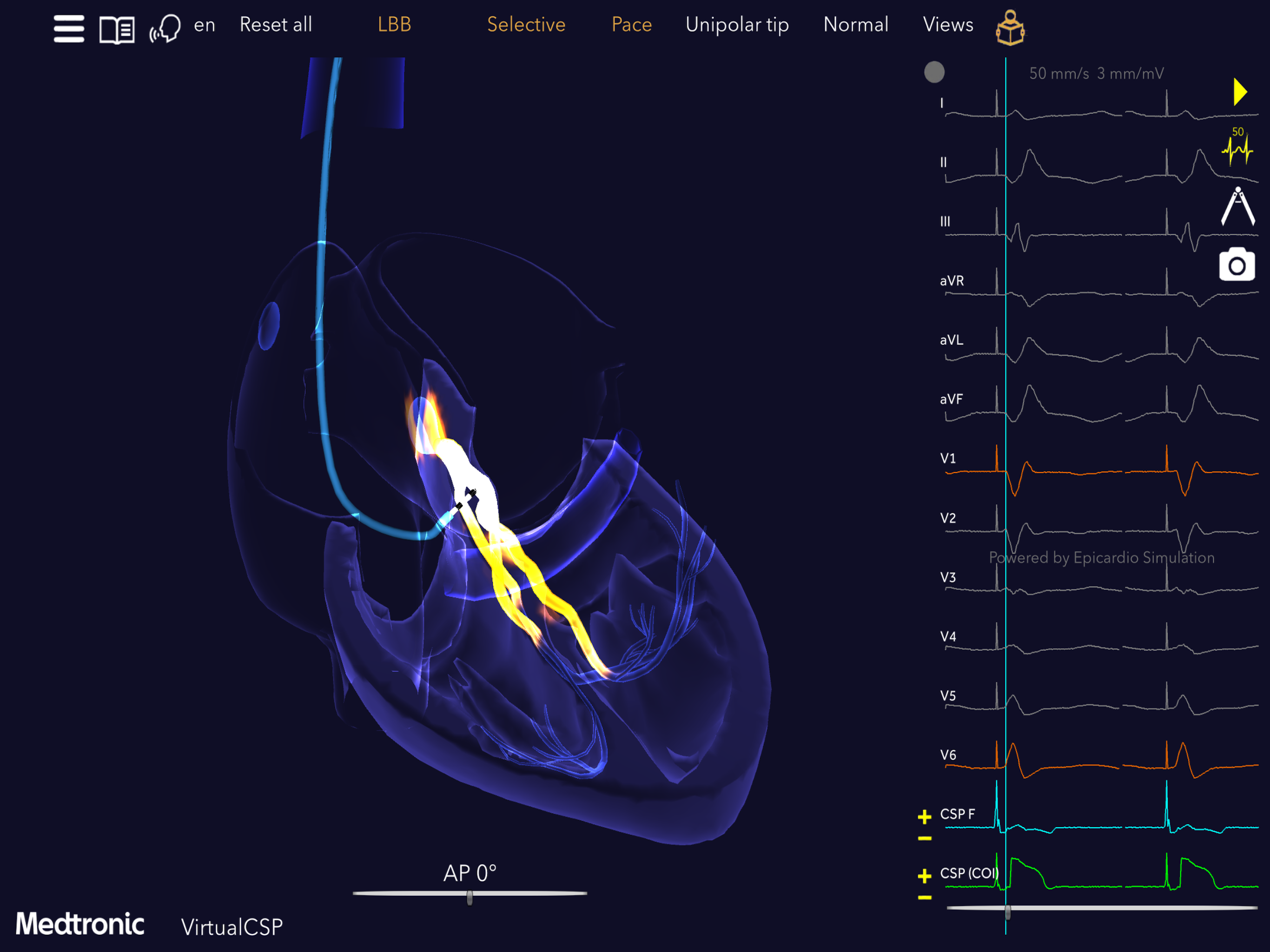Click the ECG timeline slider handle

tap(1008, 912)
